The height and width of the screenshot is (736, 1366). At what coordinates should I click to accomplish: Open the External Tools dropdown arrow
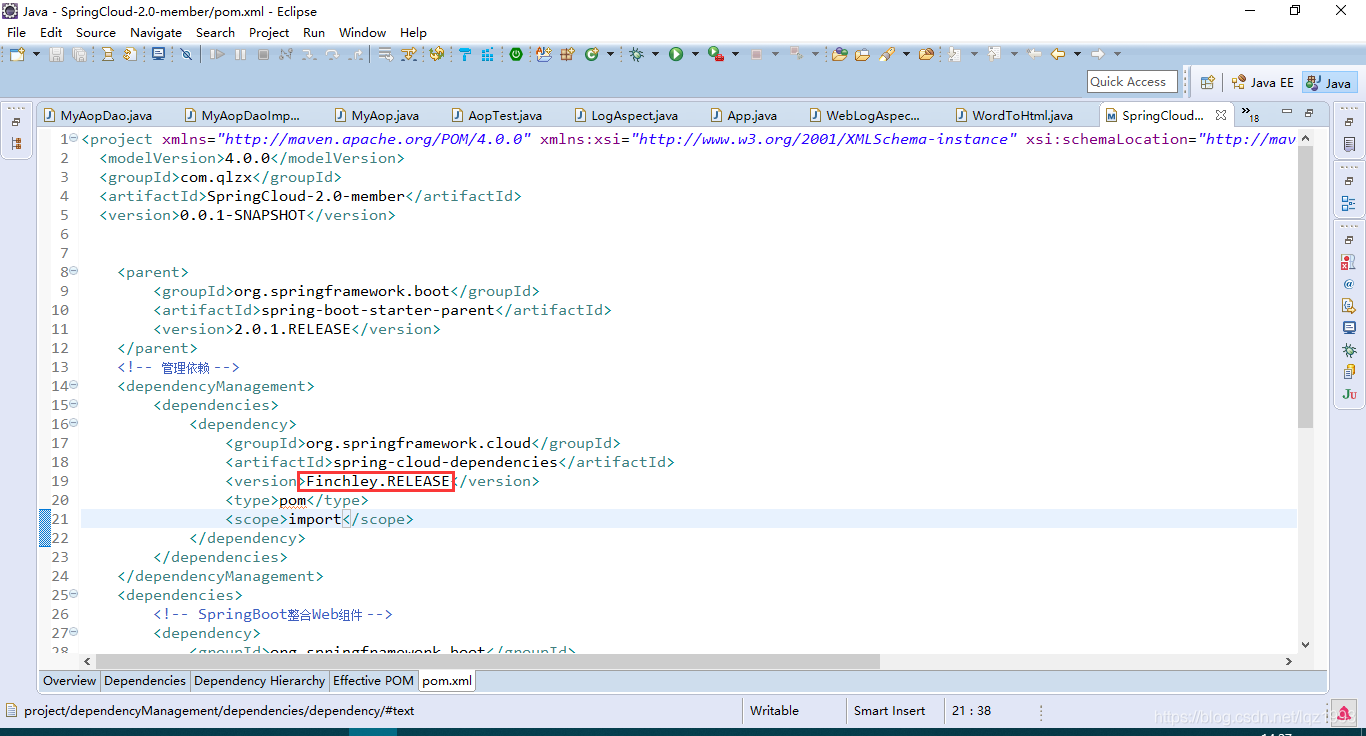(x=735, y=54)
